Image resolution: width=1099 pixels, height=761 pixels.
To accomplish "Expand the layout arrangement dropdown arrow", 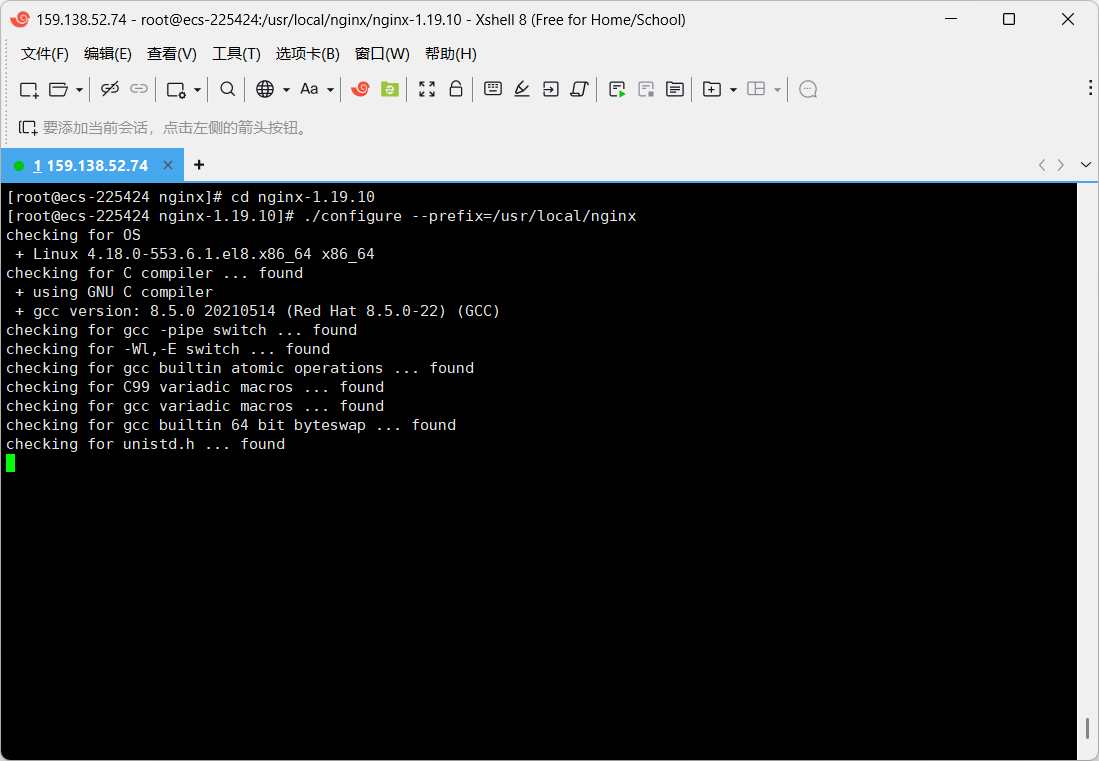I will (777, 90).
